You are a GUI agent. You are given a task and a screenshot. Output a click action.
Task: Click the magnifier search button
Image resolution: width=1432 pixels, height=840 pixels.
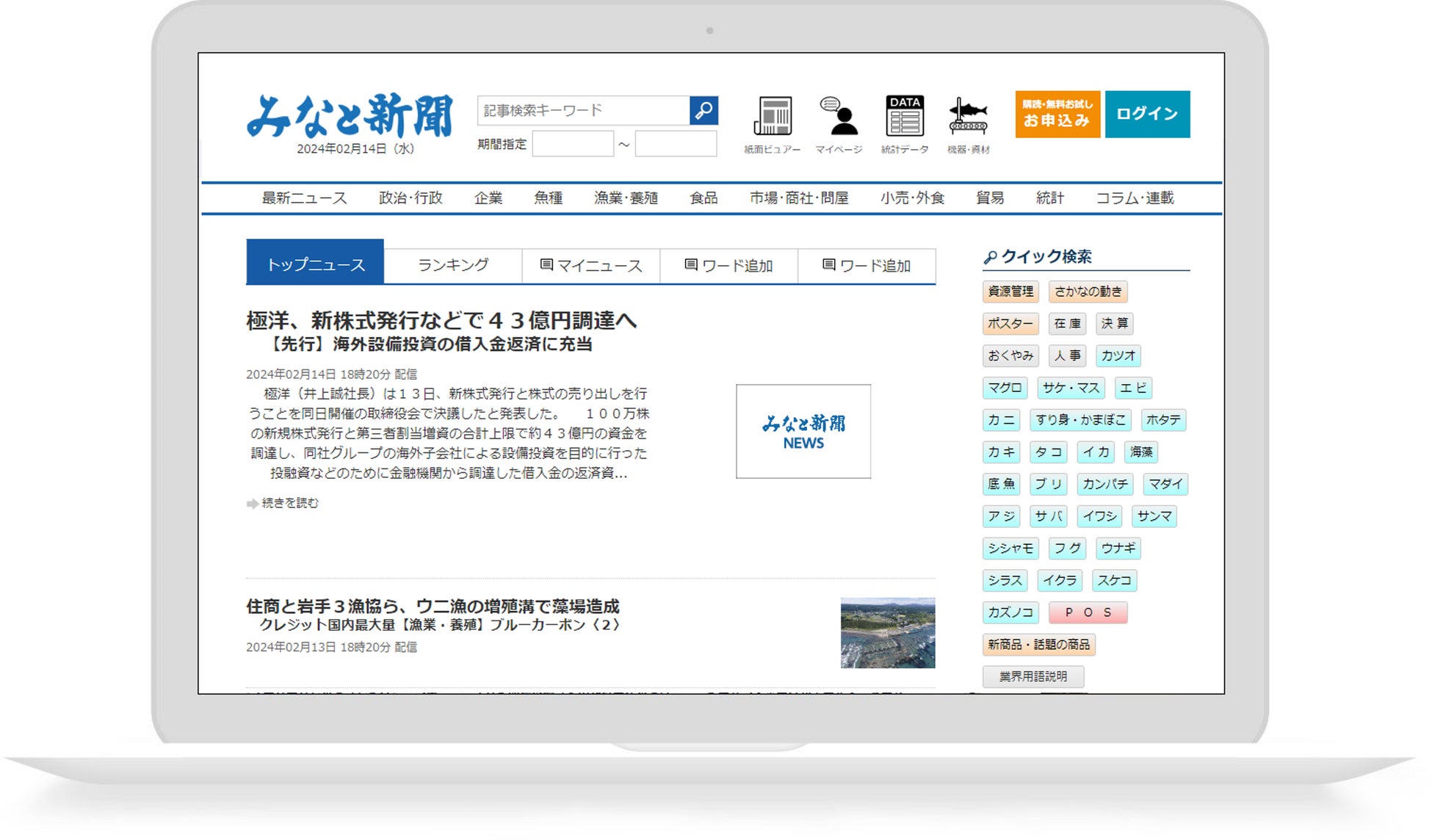click(704, 111)
